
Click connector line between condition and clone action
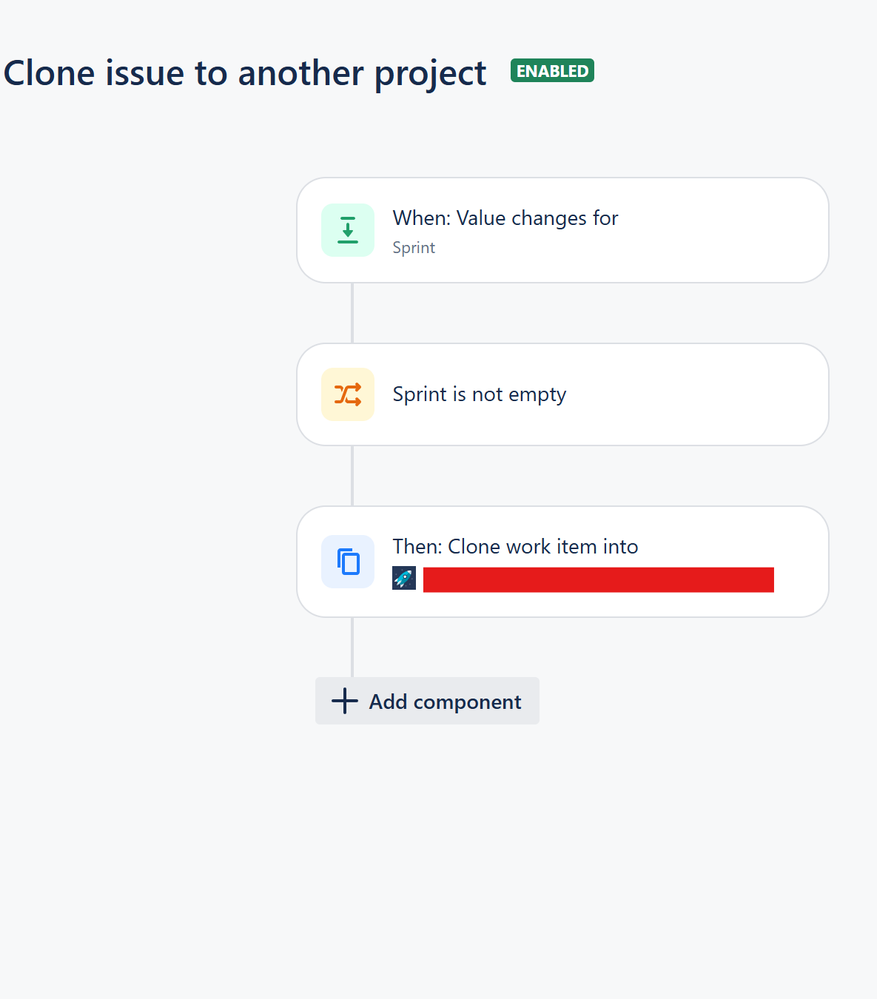click(352, 476)
